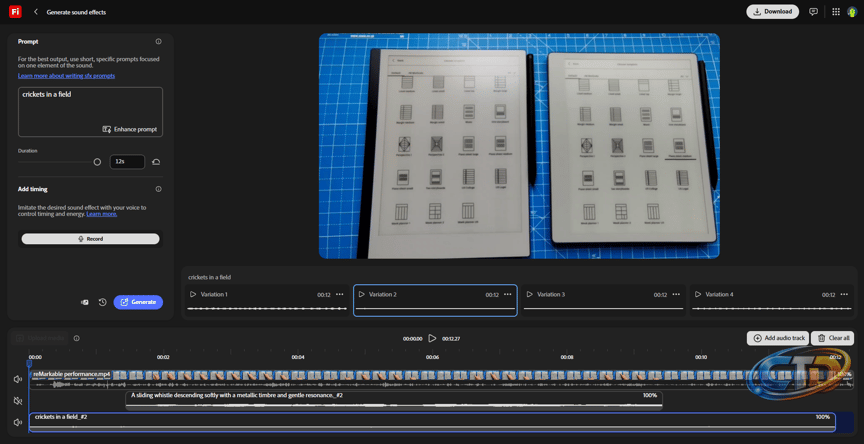Click the 00:08 mark on timeline ruler
Viewport: 864px width, 444px height.
coord(567,357)
